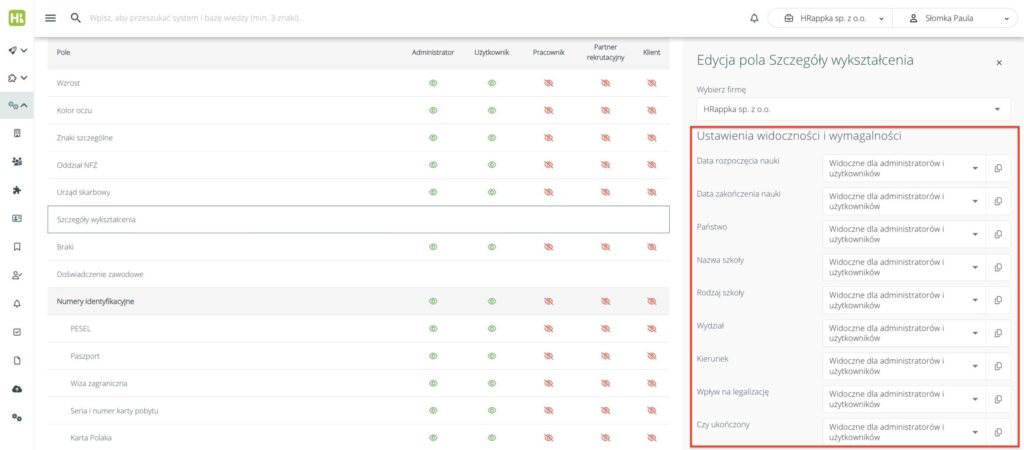The image size is (1024, 450).
Task: Open the people group sidebar icon
Action: pos(16,161)
